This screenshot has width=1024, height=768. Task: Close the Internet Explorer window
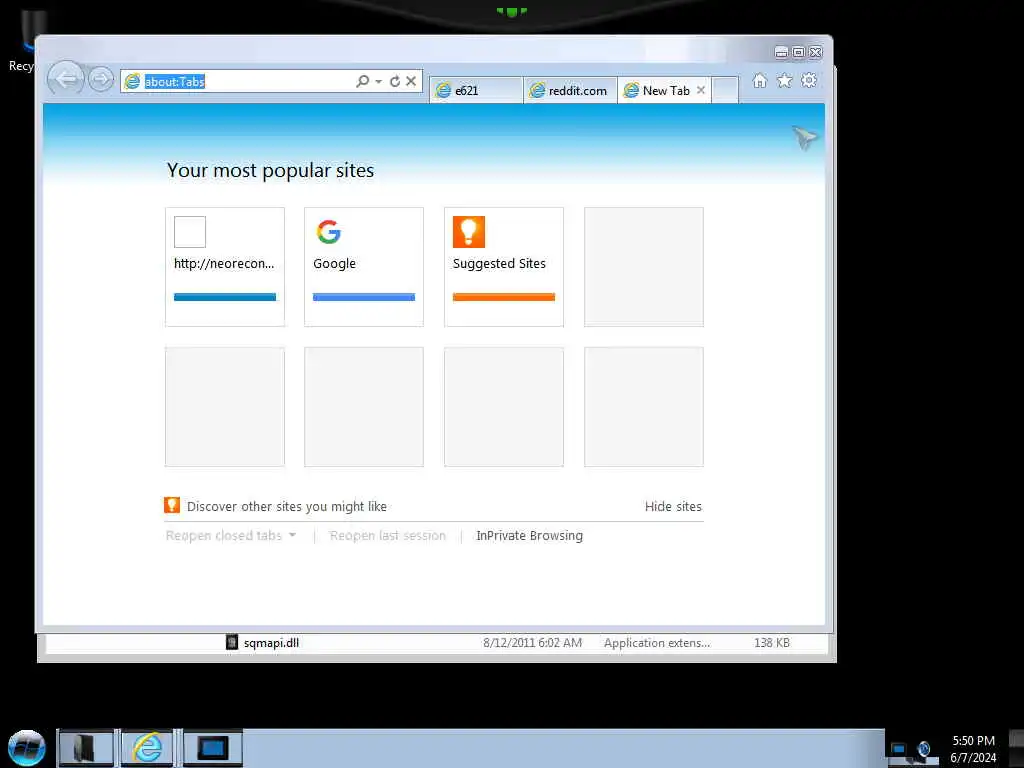816,52
